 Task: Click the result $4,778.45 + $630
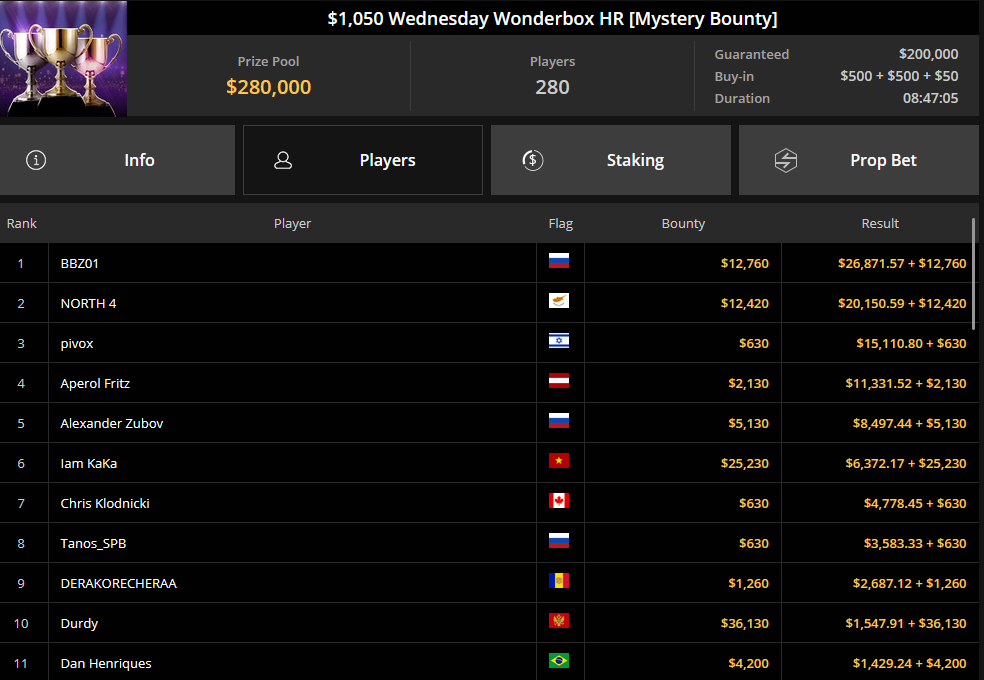(x=915, y=504)
